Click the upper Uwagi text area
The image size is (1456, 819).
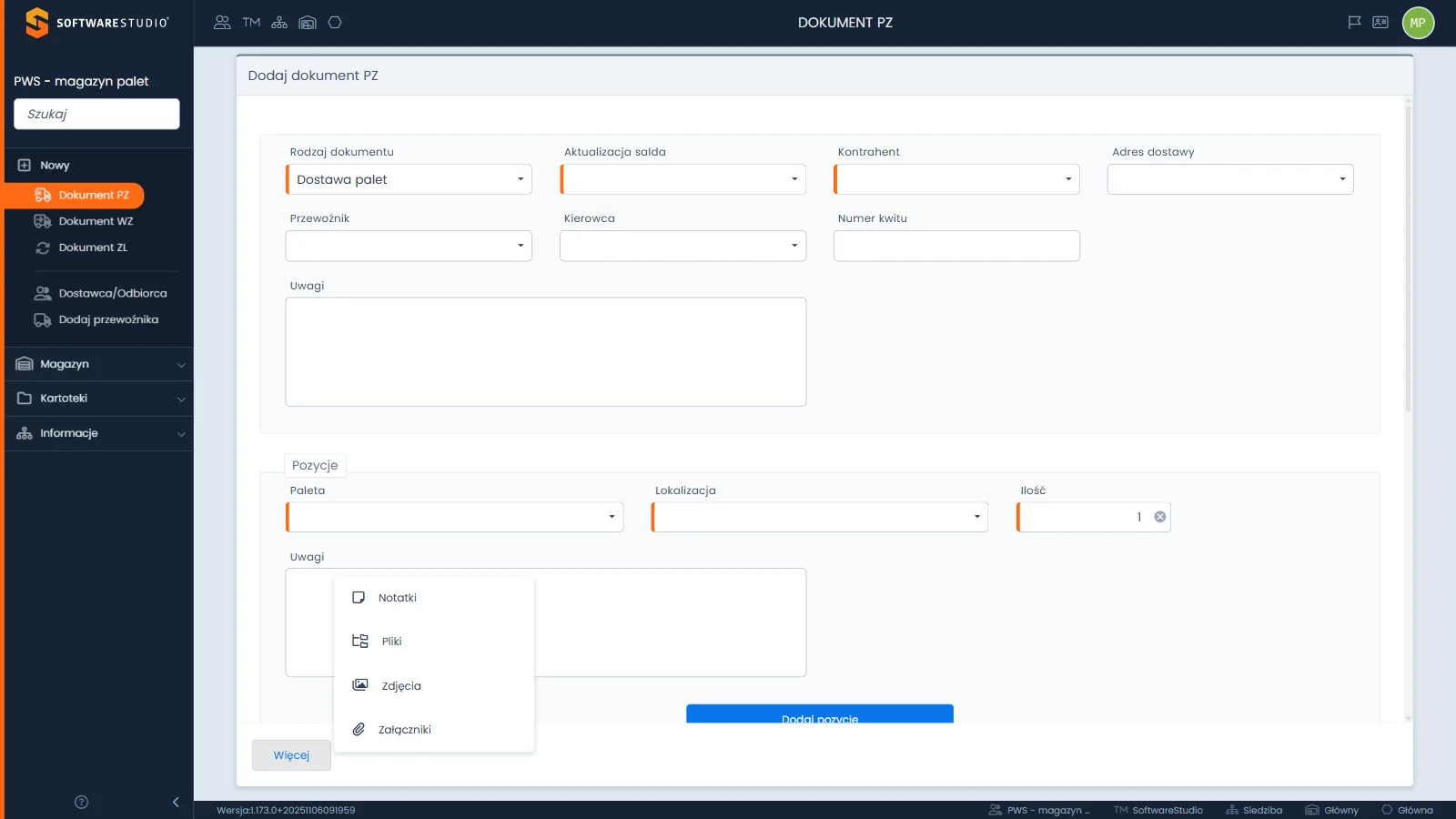[x=546, y=351]
